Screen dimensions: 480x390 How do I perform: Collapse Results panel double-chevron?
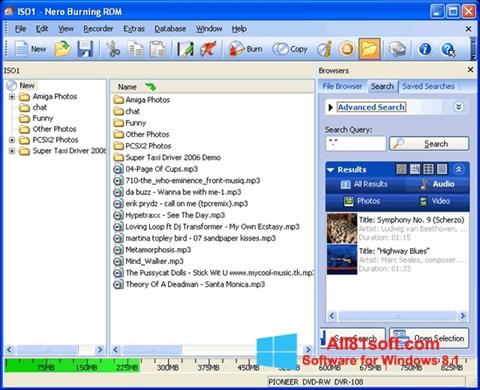(x=459, y=169)
